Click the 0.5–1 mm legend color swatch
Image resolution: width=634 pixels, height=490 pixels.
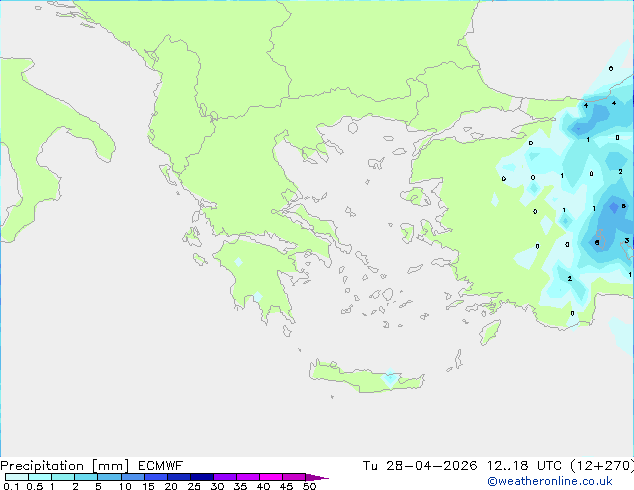click(x=40, y=477)
